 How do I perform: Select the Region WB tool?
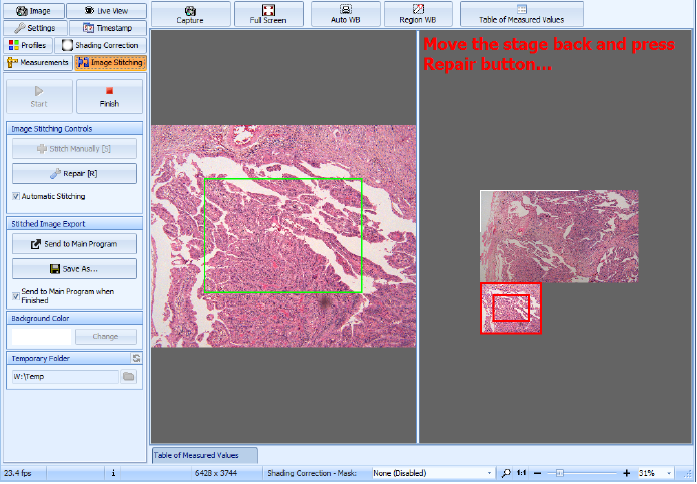click(x=418, y=13)
